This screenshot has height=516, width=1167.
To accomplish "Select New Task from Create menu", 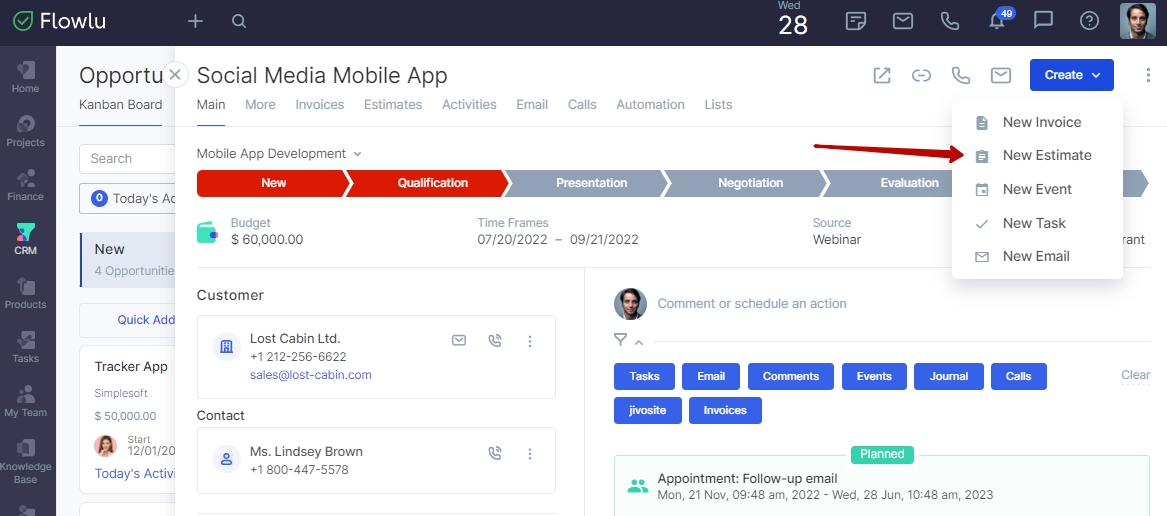I will pyautogui.click(x=1037, y=223).
